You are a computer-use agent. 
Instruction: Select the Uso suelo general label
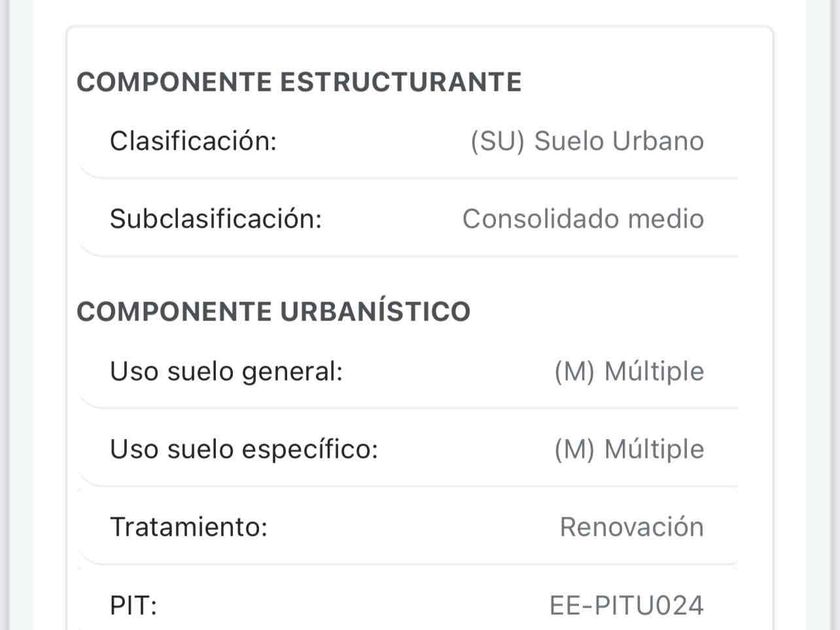(226, 372)
